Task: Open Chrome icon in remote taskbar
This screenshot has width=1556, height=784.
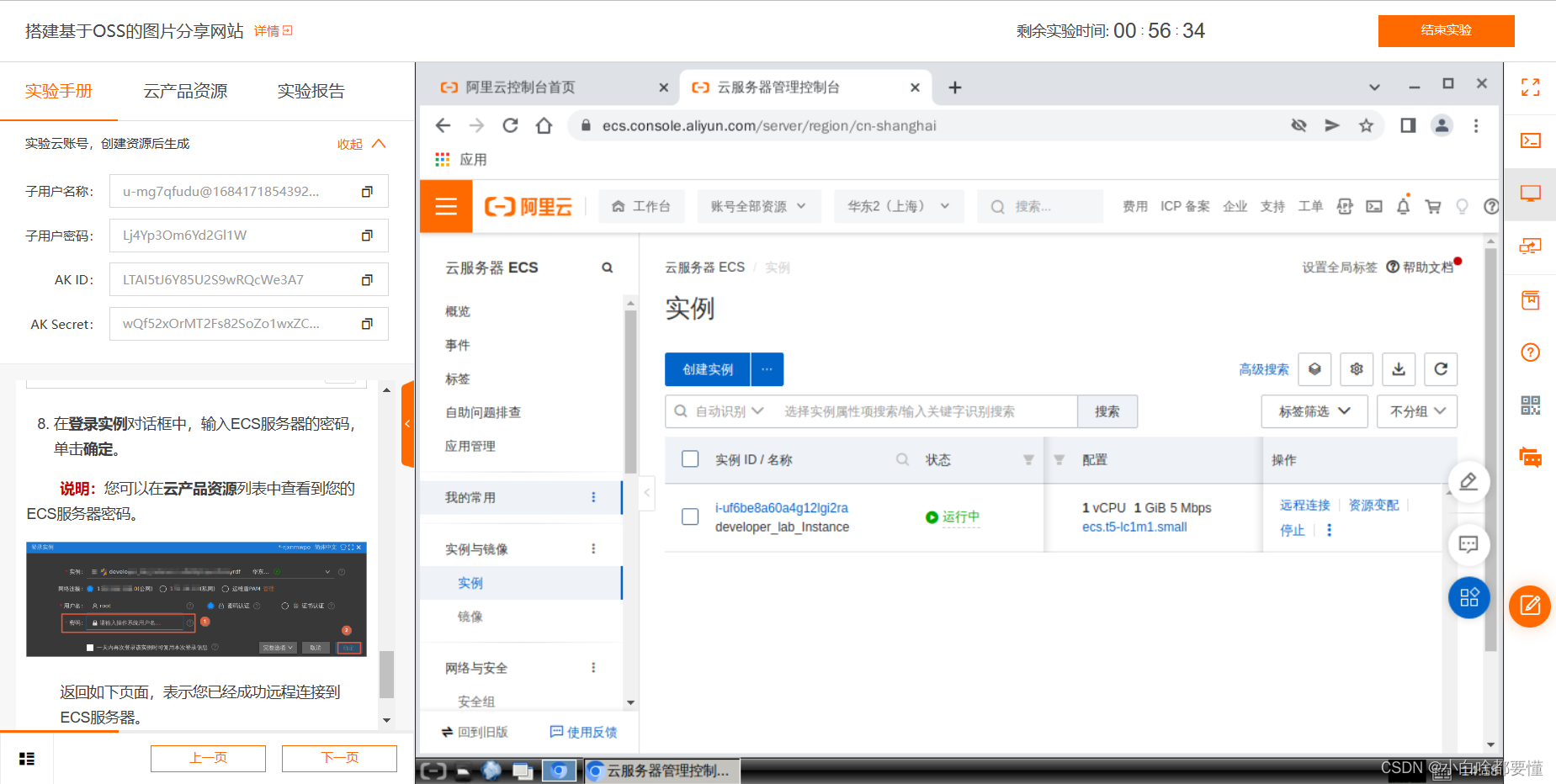Action: tap(558, 771)
